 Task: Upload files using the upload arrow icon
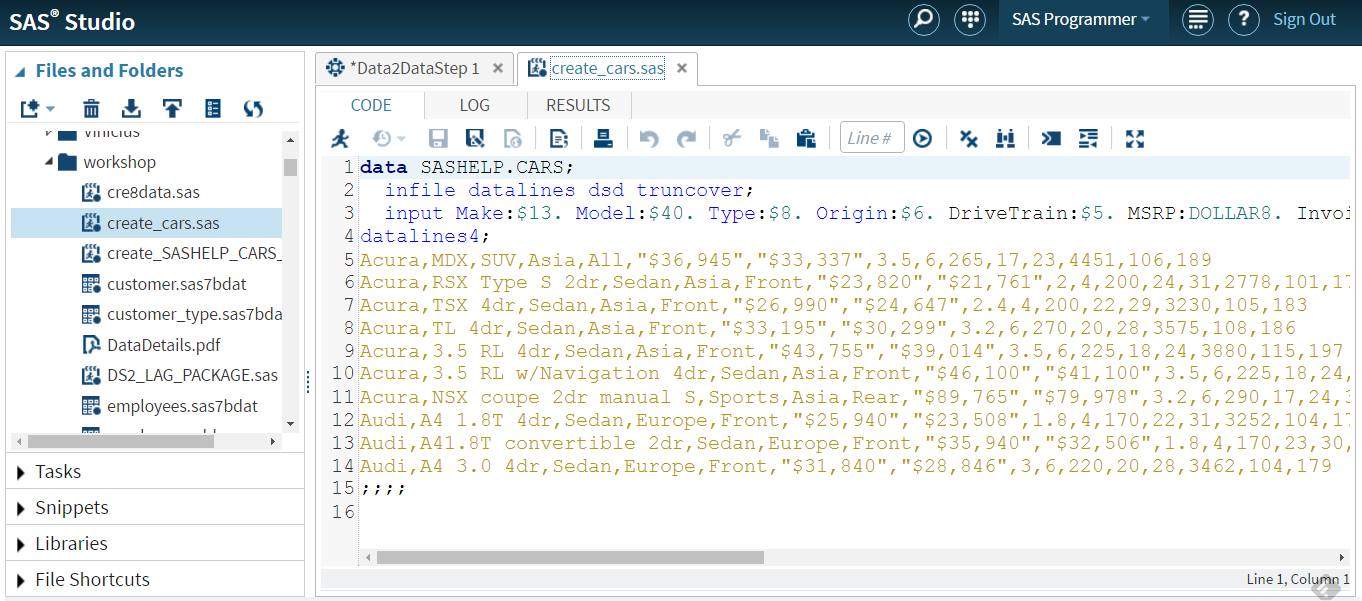(x=172, y=108)
